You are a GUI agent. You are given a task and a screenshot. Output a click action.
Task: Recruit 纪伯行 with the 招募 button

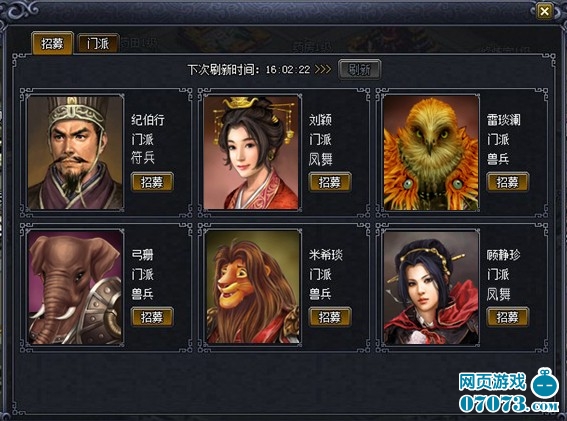pyautogui.click(x=152, y=182)
